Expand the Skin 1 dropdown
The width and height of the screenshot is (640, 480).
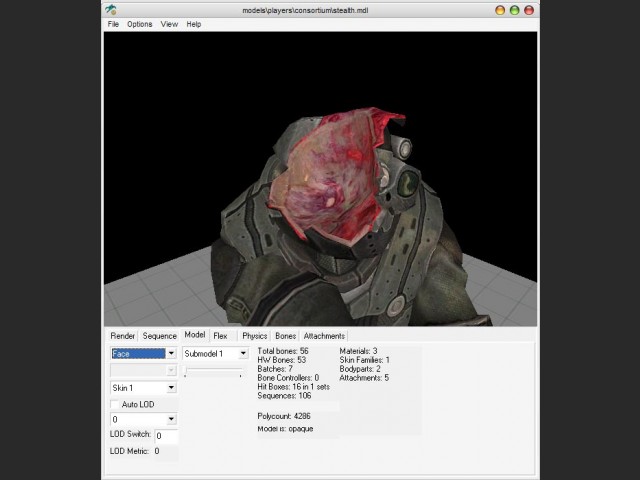[171, 388]
